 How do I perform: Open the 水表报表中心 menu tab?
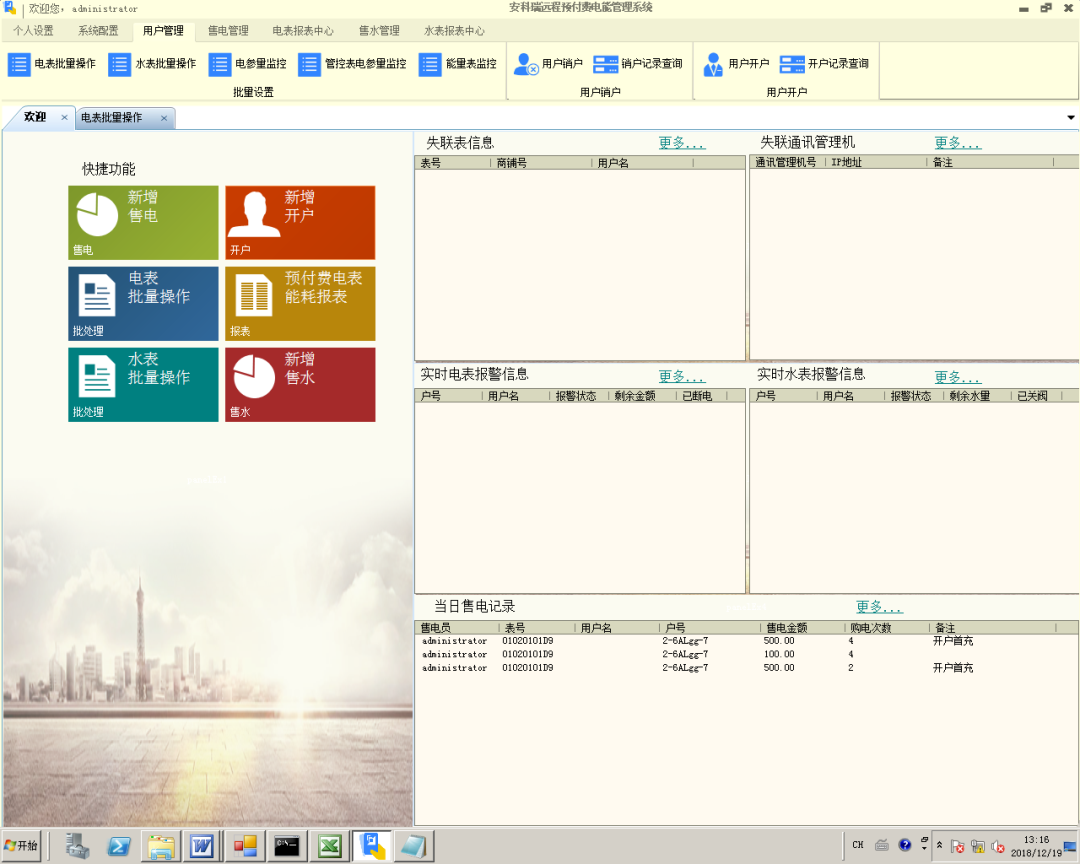pos(455,31)
